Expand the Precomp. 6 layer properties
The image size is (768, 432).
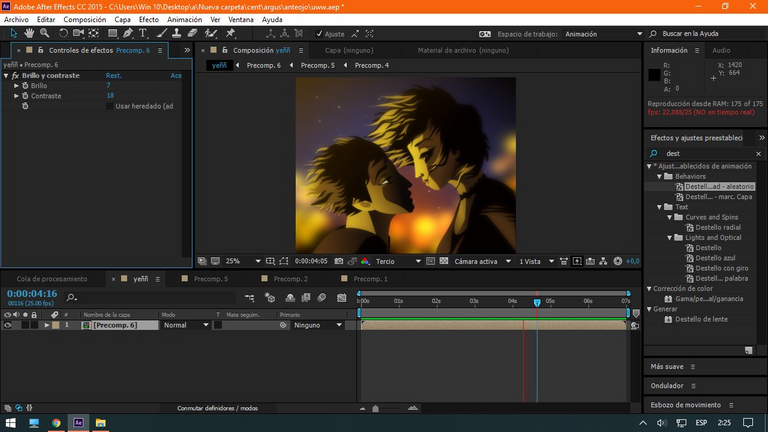click(x=47, y=325)
